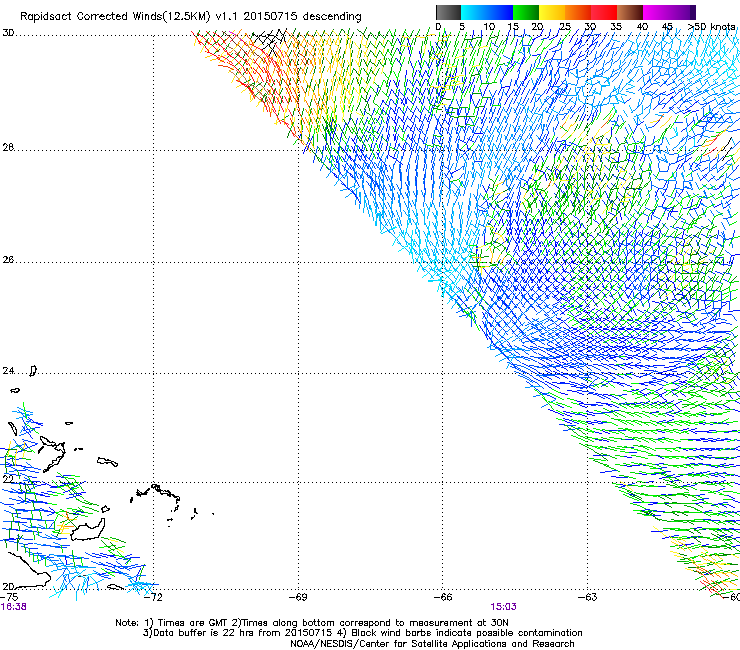Select the blue 10-15 knots legend swatch
740x650 pixels.
click(500, 12)
